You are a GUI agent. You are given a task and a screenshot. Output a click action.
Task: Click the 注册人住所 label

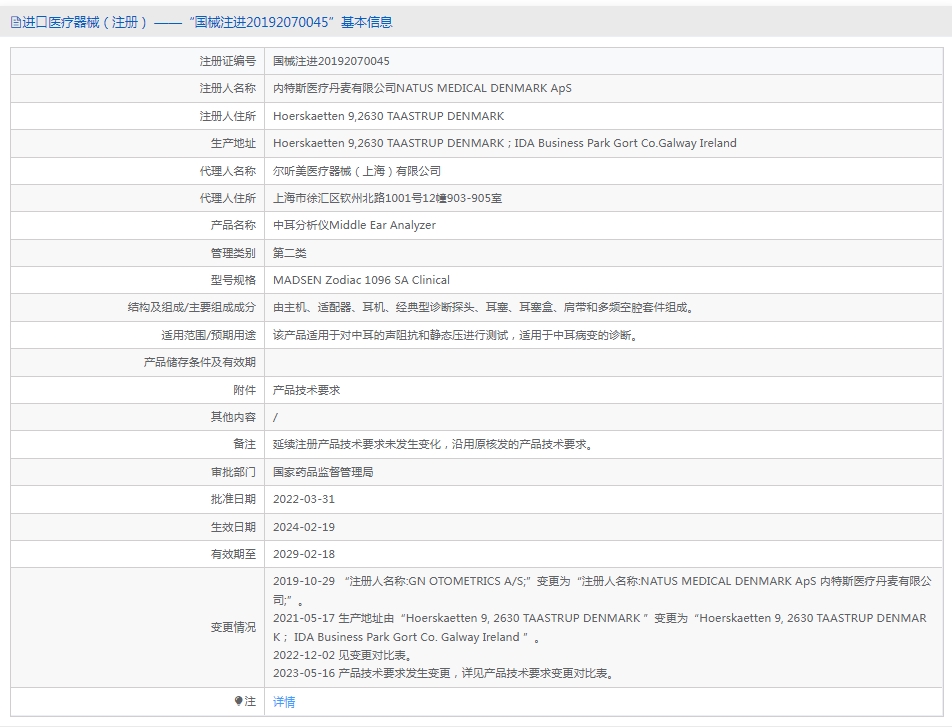pyautogui.click(x=228, y=116)
